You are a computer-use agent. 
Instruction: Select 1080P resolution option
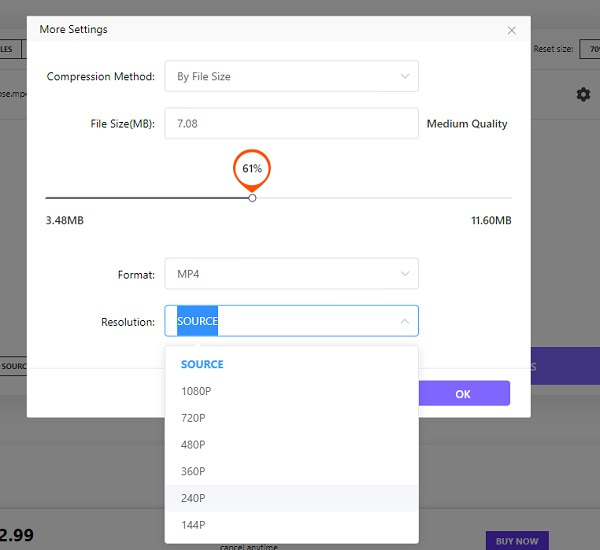click(291, 391)
